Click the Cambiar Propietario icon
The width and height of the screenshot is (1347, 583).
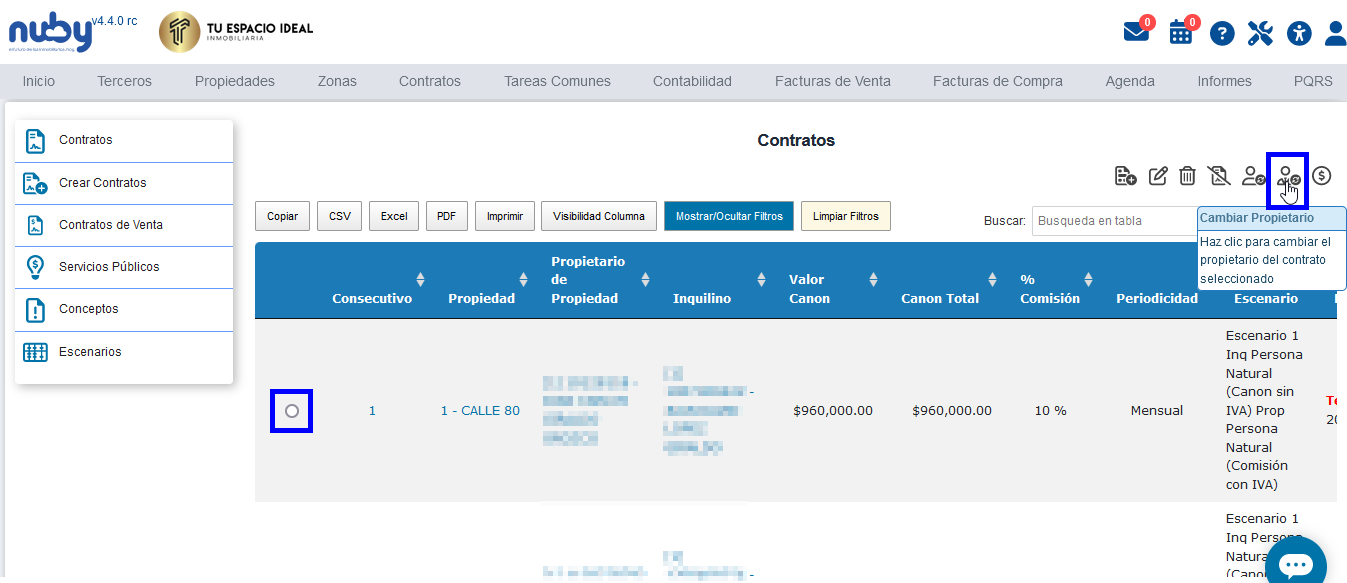[1287, 178]
